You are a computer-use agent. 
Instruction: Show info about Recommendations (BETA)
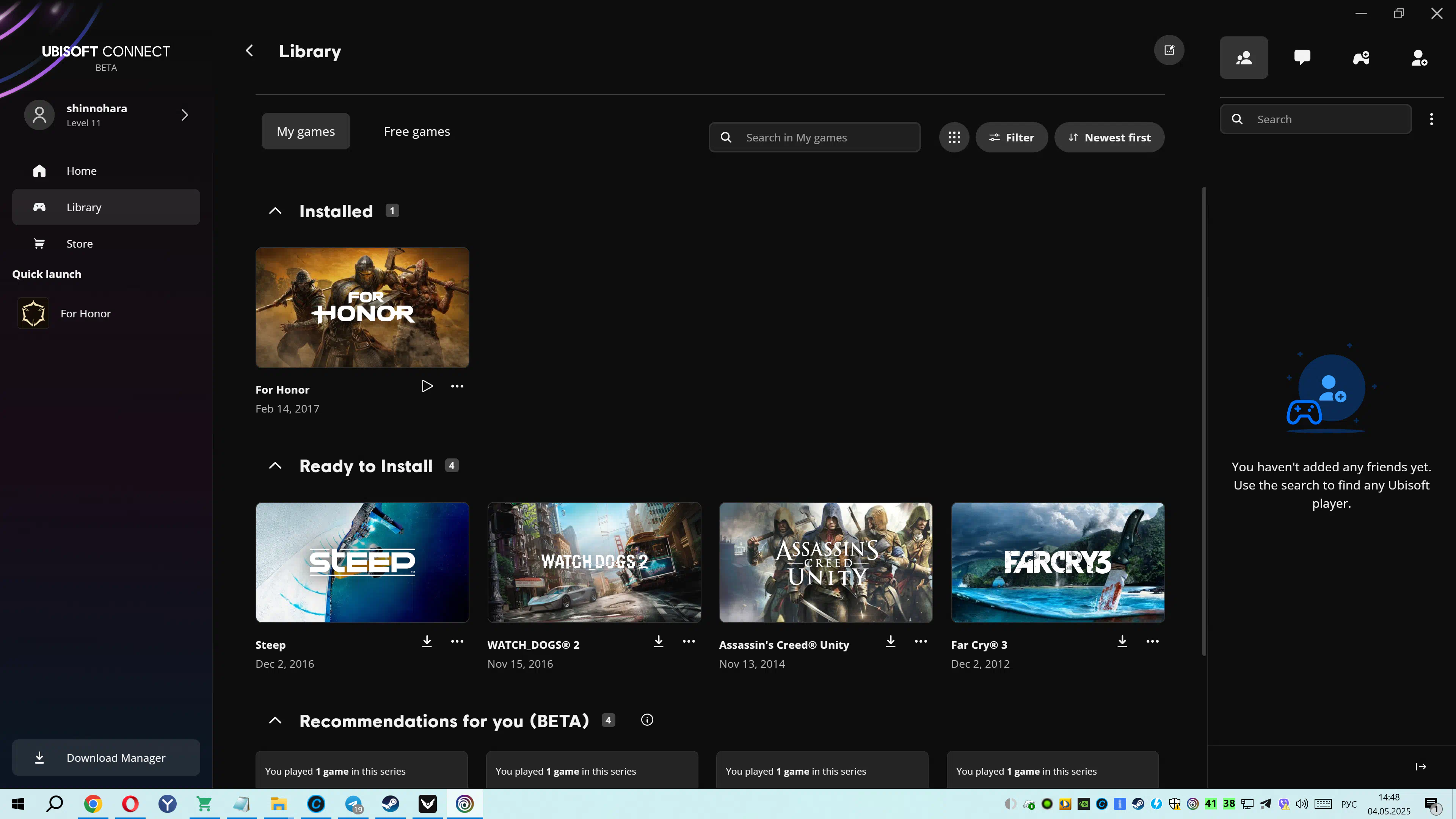pyautogui.click(x=647, y=720)
